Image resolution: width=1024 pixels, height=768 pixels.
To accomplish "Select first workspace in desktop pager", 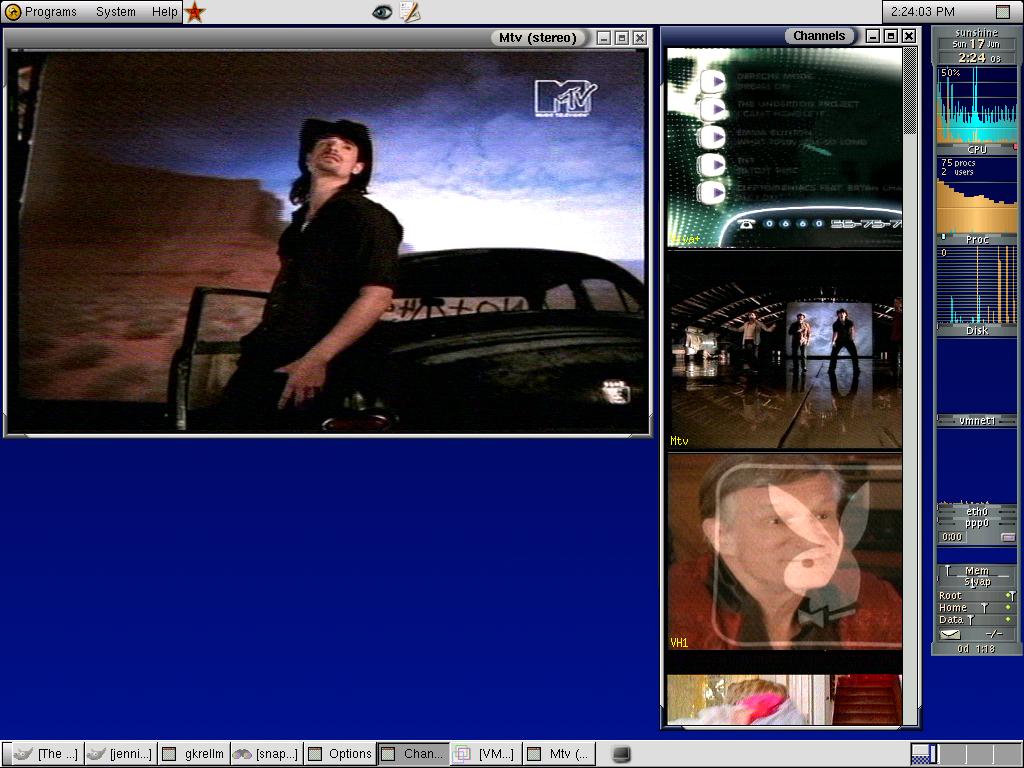I will [x=919, y=754].
